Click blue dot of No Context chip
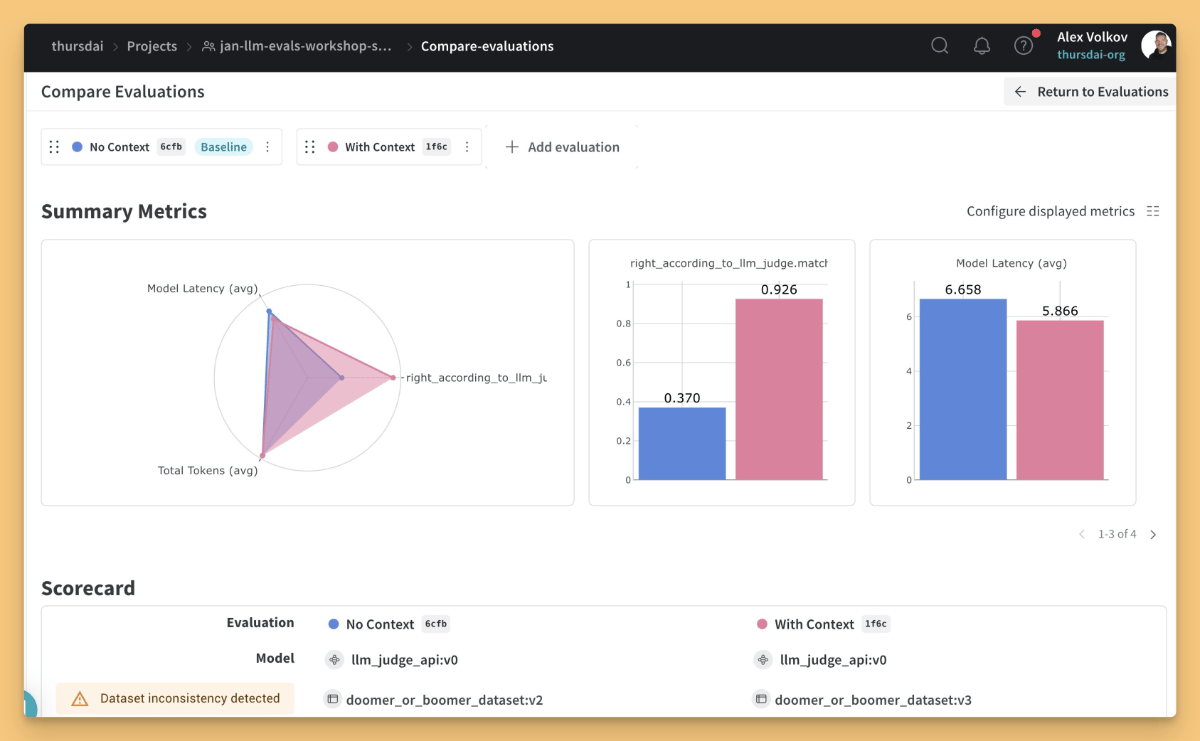 77,147
